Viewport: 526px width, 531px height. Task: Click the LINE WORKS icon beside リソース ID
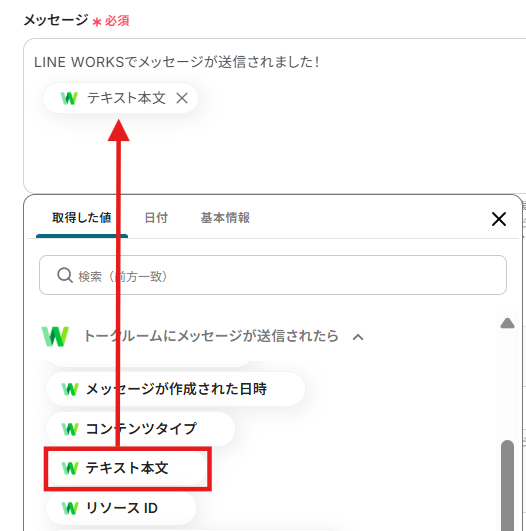[x=70, y=508]
